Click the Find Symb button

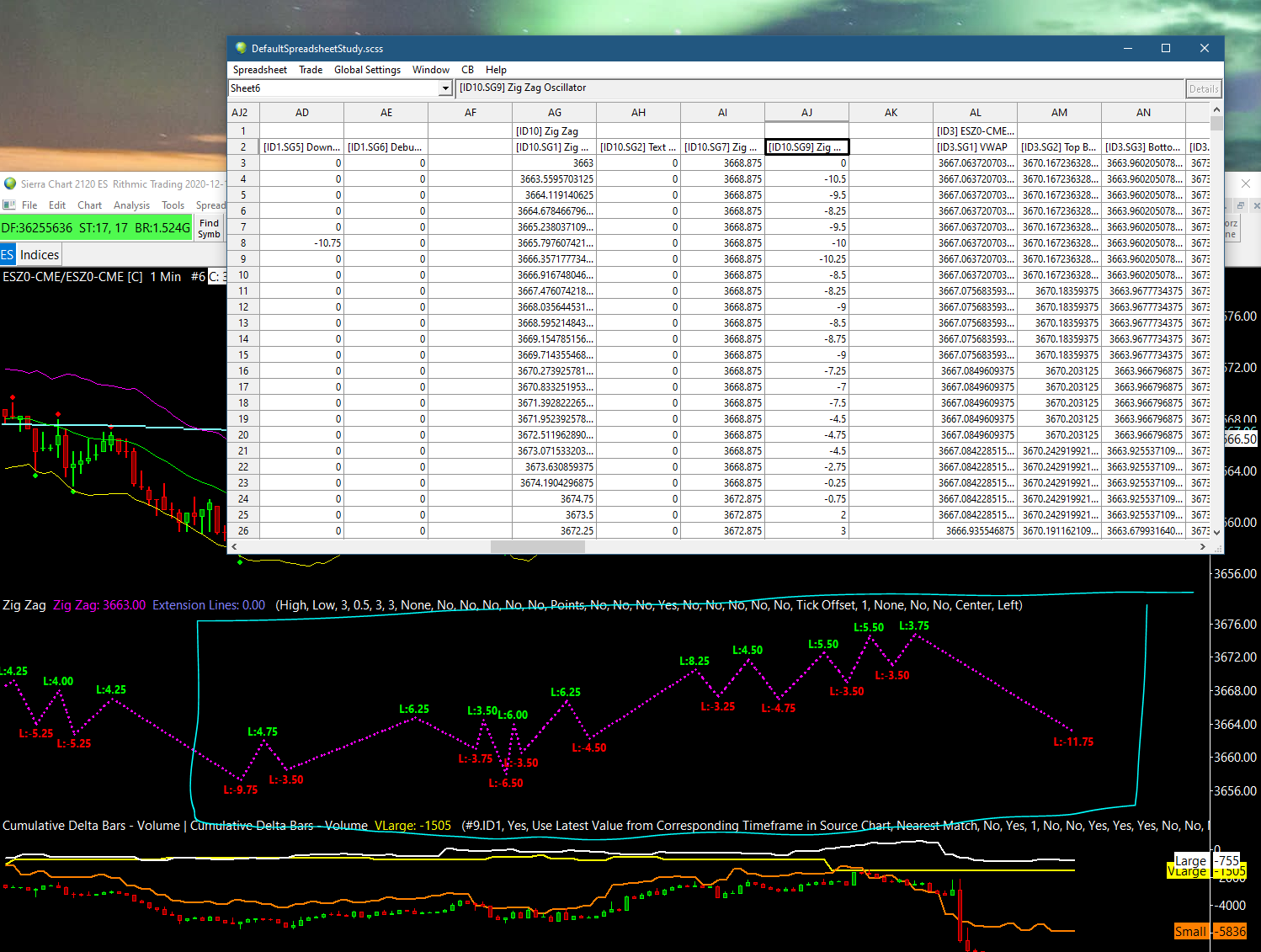point(209,228)
